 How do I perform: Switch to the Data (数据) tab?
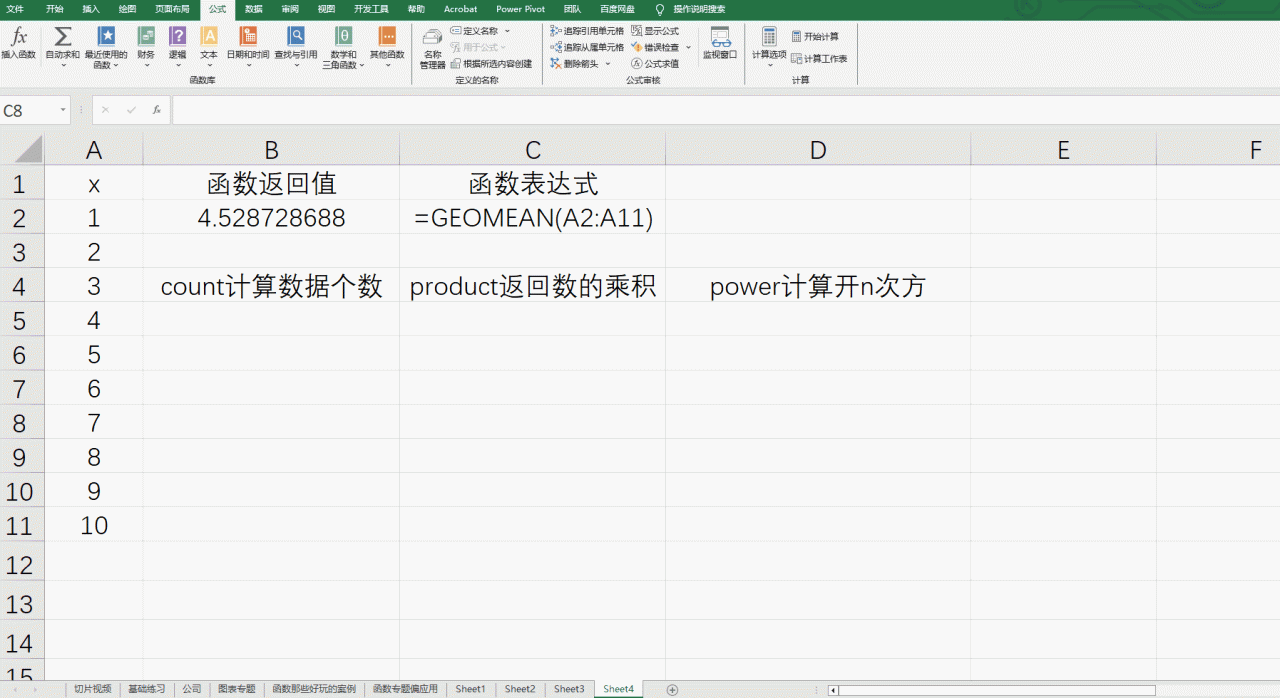[253, 9]
